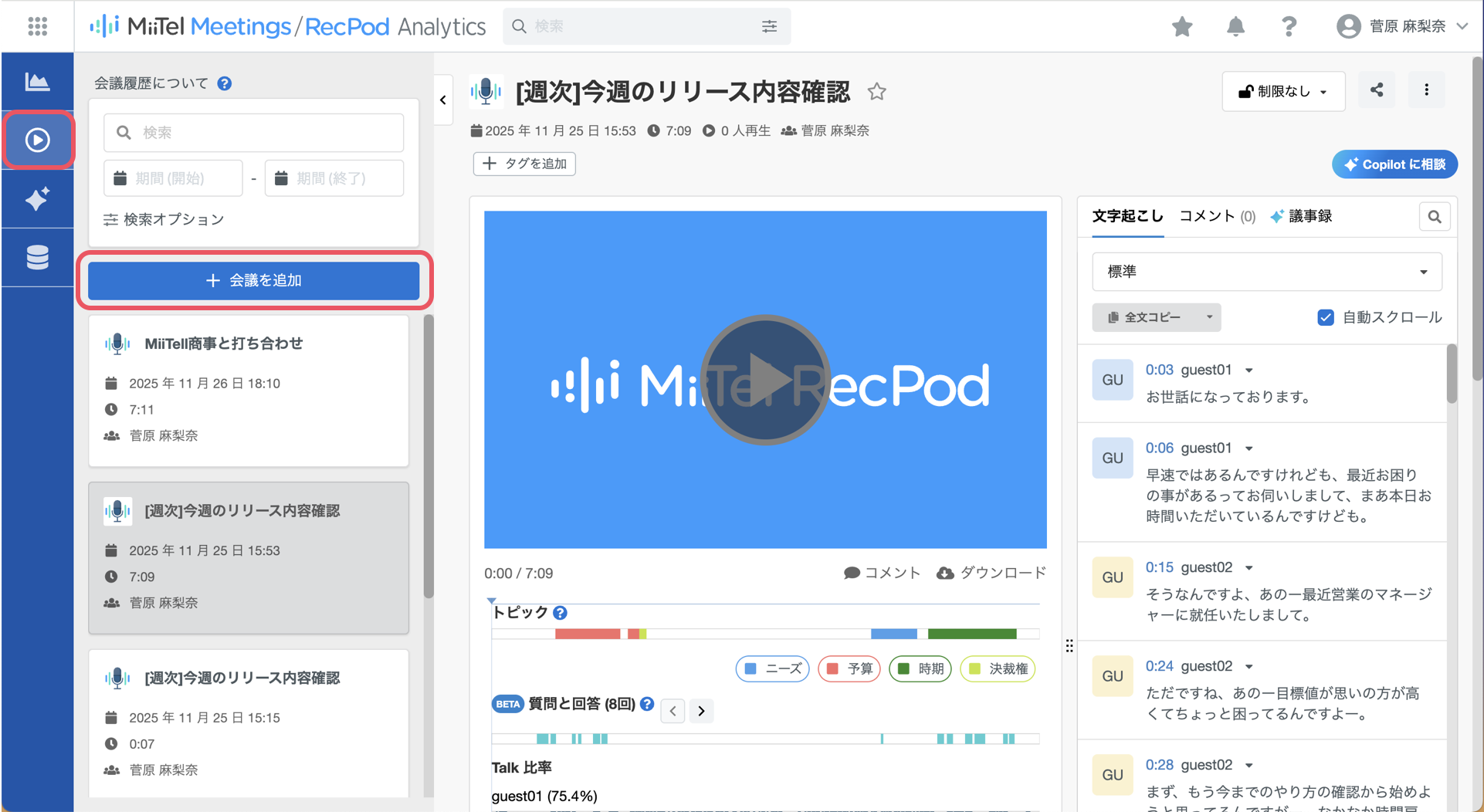Click help icon next to 質問と回答

(647, 704)
